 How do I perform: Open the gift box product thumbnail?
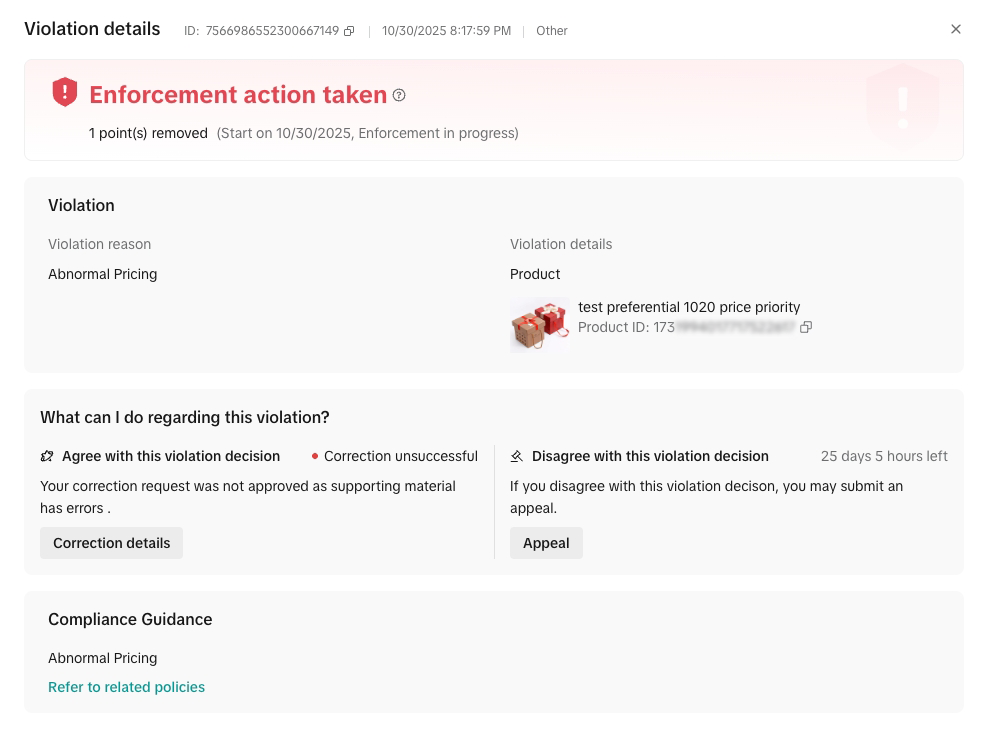(540, 325)
